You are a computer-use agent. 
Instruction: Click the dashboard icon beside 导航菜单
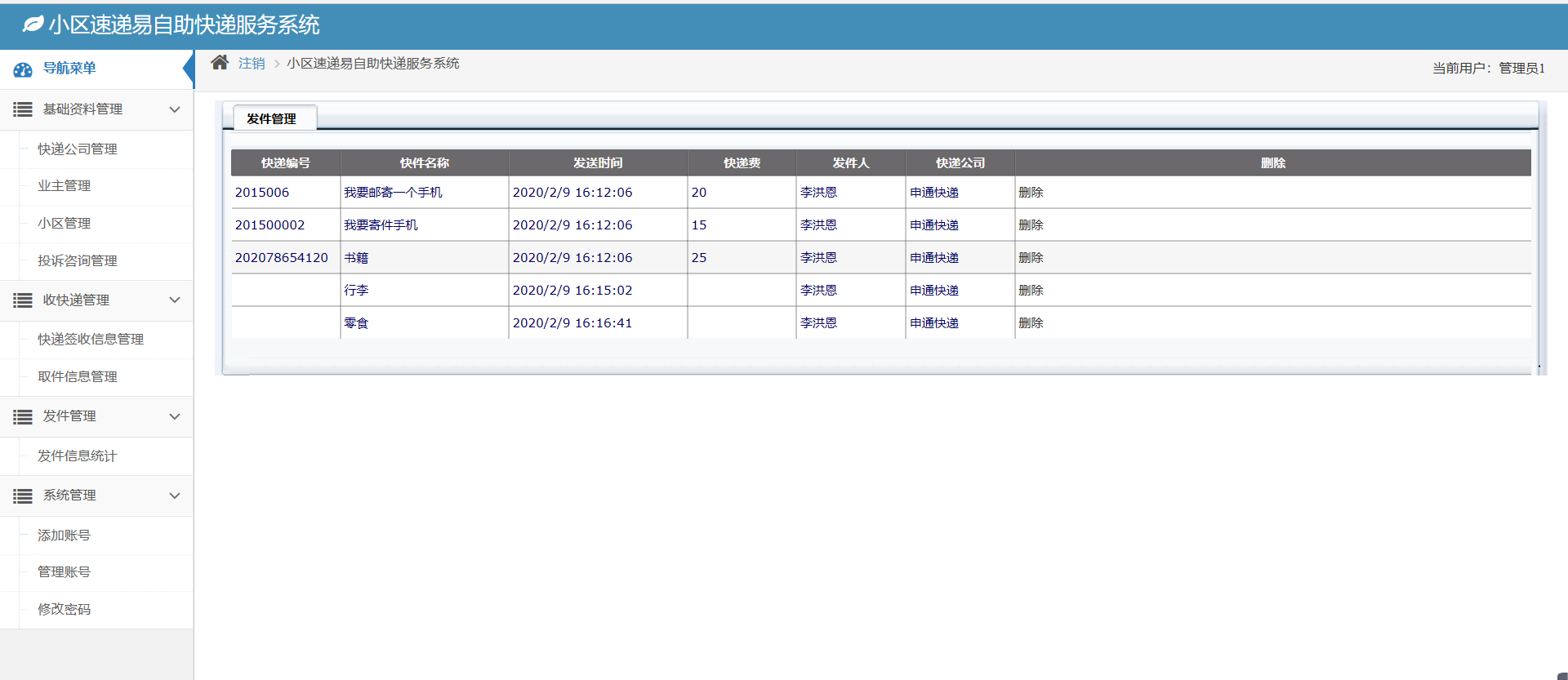[23, 69]
